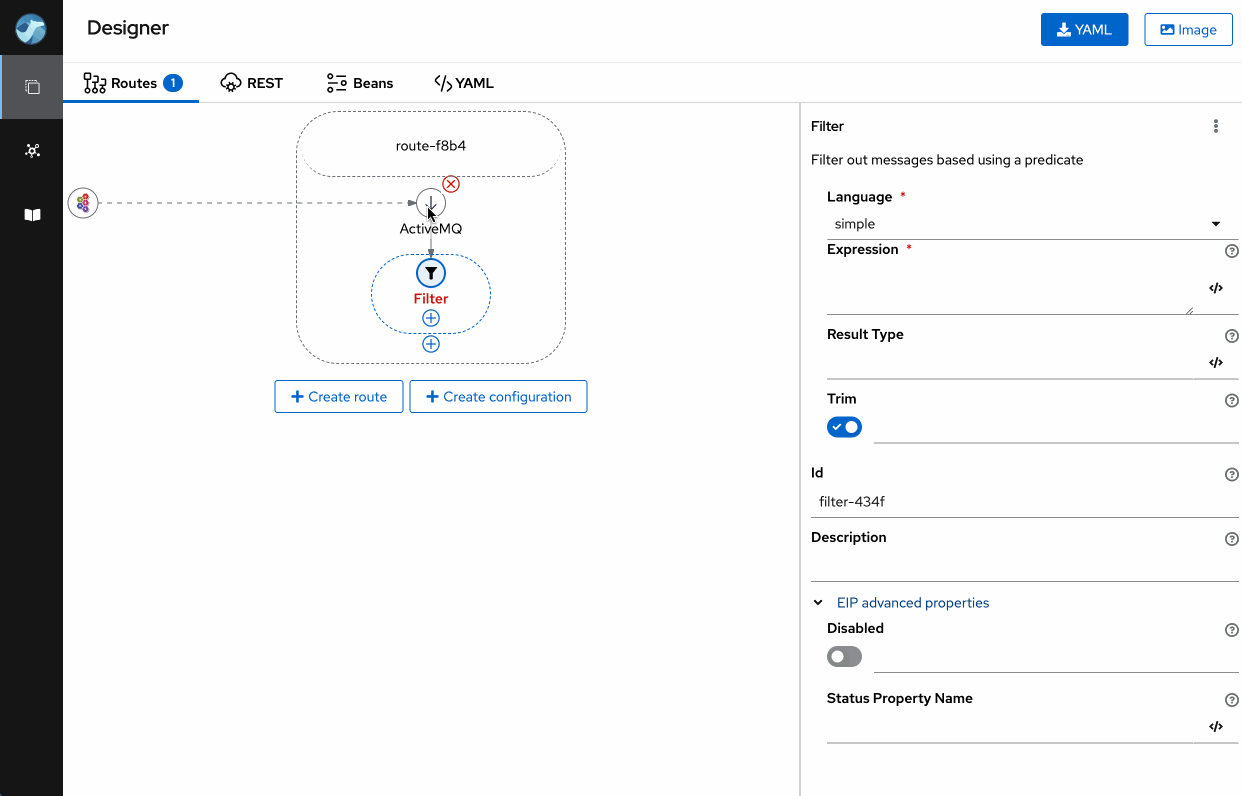Switch to the REST tab
Viewport: 1242px width, 796px height.
pos(252,83)
